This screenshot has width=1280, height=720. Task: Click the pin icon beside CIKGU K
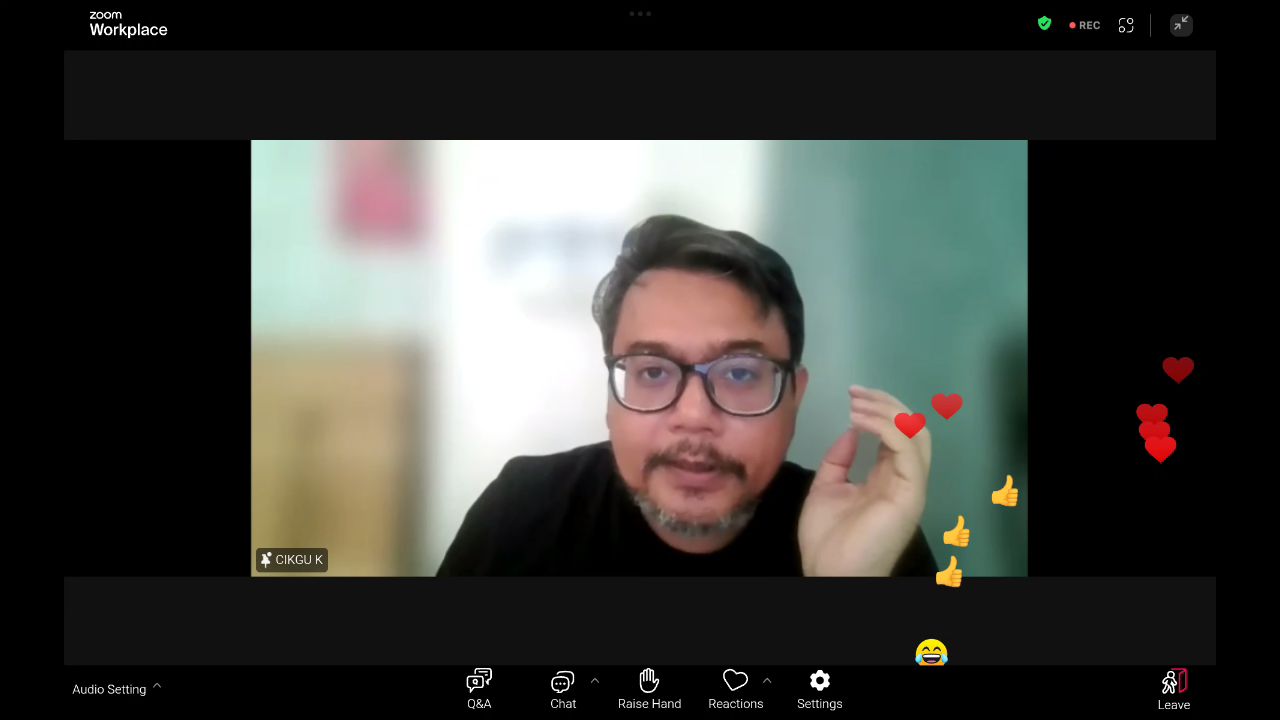pos(266,560)
